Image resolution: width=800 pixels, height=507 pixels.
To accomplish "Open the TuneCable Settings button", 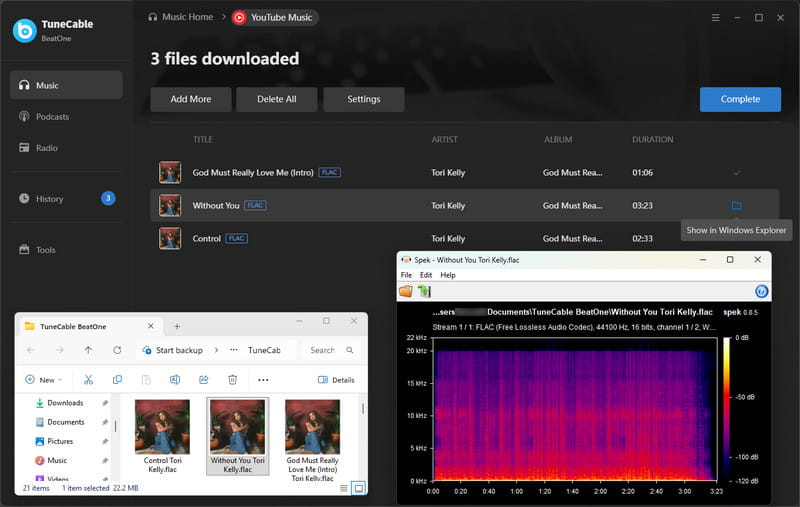I will tap(364, 99).
